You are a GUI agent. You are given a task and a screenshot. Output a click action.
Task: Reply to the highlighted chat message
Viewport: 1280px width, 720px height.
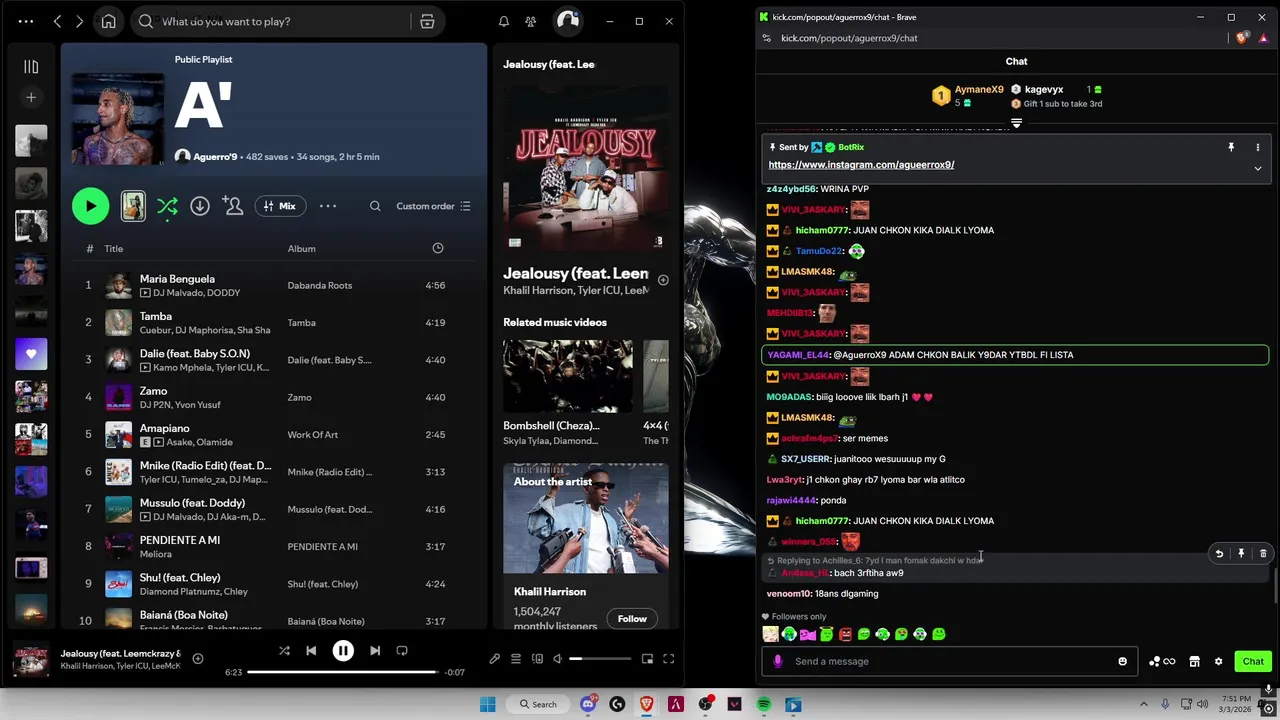click(x=1219, y=554)
